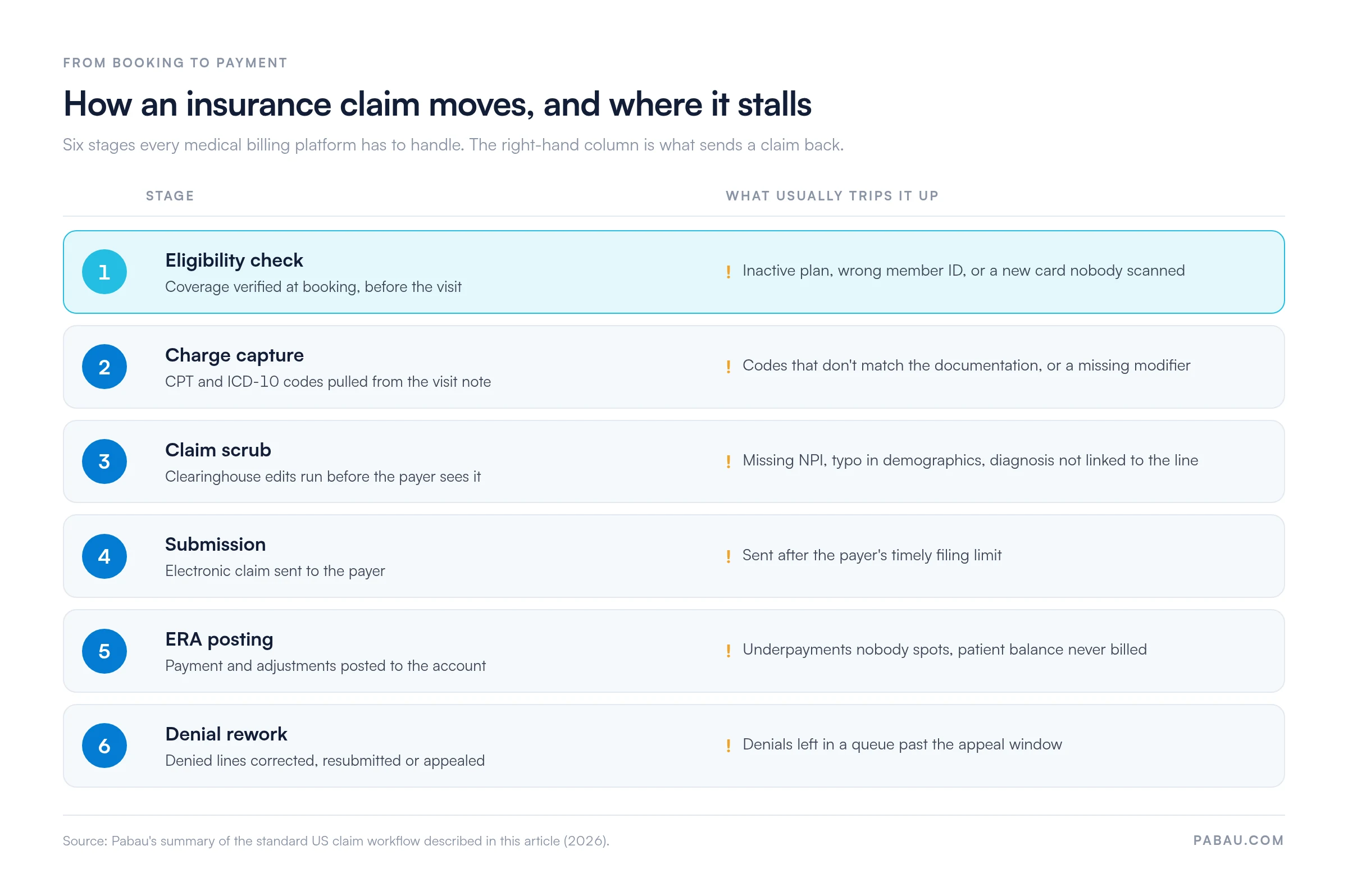Click 'Payment and adjustments posted to the account'
Image resolution: width=1348 pixels, height=896 pixels.
(325, 666)
